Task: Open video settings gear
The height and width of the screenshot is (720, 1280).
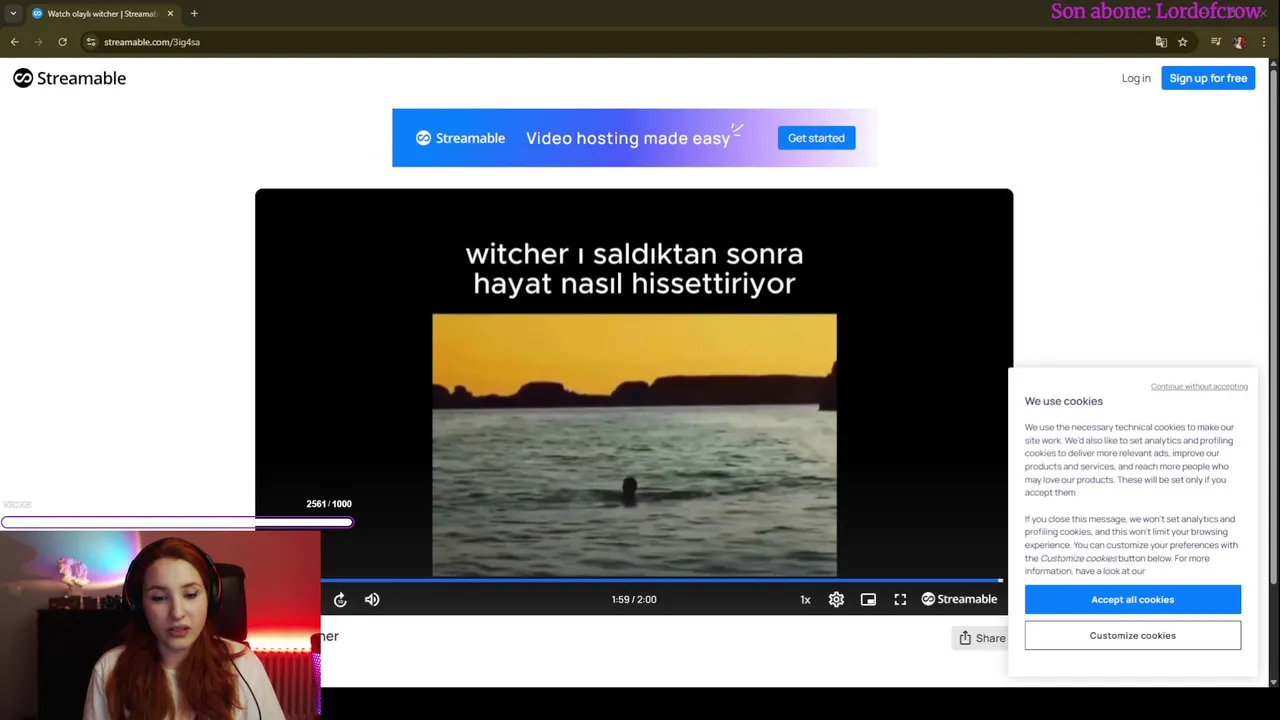Action: pos(836,599)
